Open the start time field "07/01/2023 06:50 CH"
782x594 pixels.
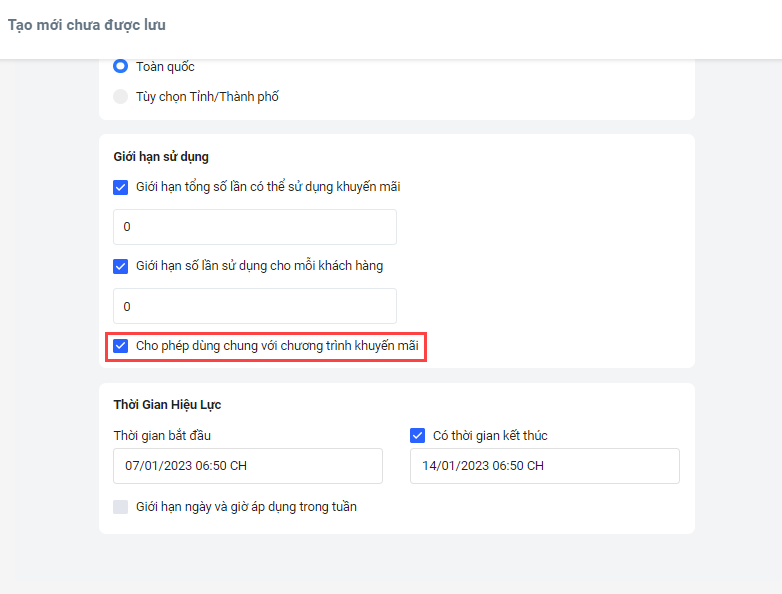[x=248, y=466]
